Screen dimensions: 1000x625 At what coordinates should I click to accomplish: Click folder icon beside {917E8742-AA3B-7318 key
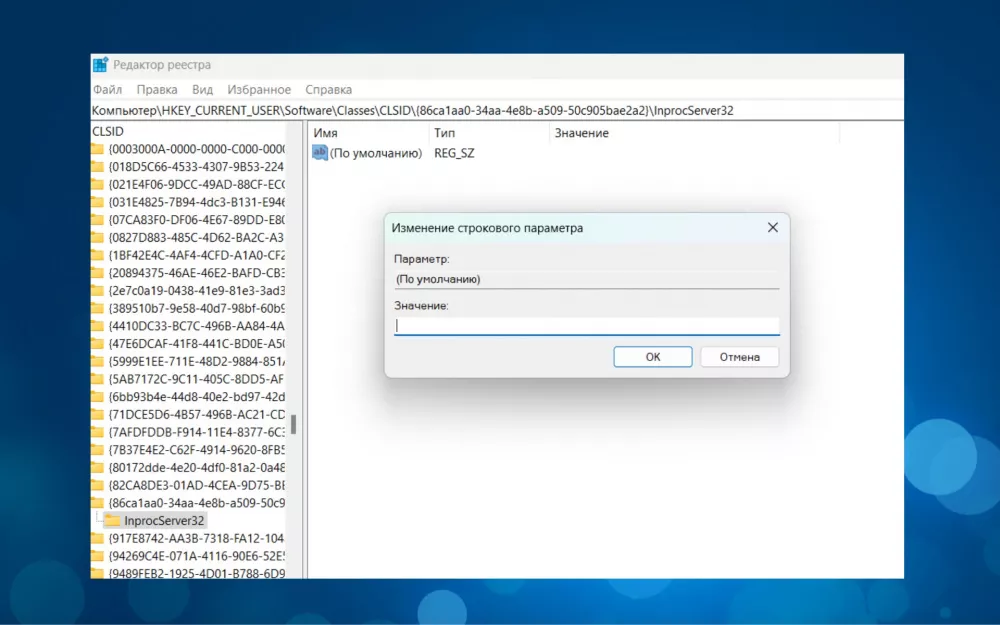(x=97, y=539)
